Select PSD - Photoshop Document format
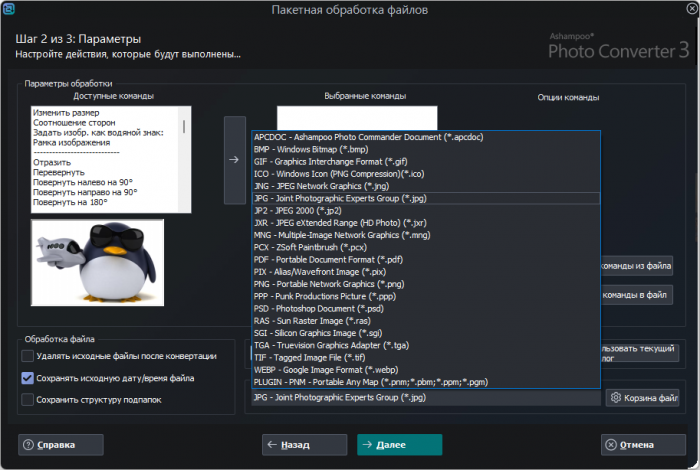700x470 pixels. coord(426,308)
